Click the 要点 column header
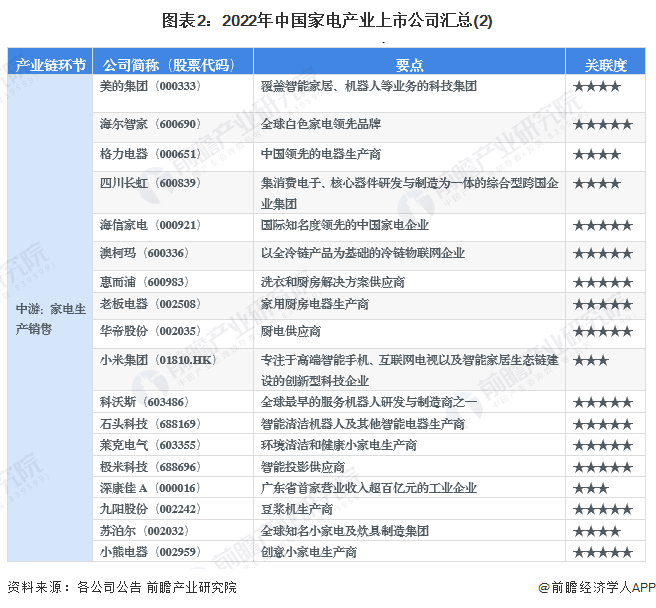656x608 pixels. pos(409,65)
